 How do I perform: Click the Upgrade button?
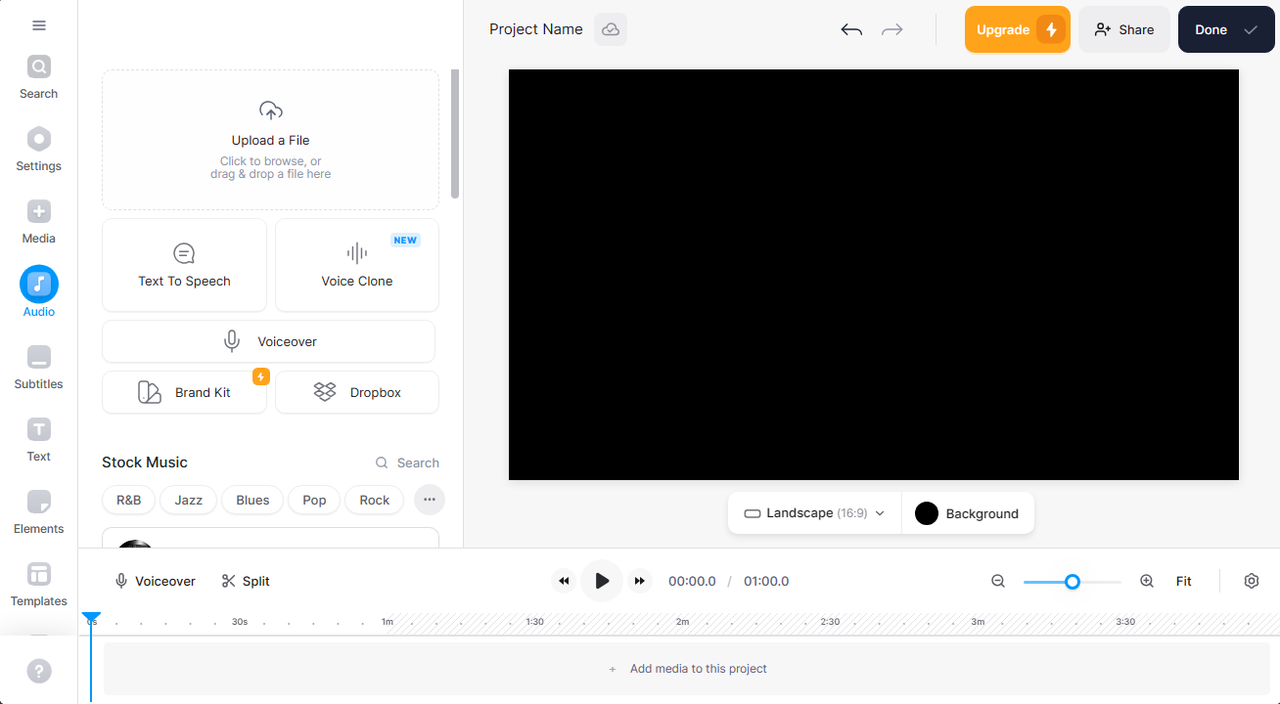[1017, 30]
